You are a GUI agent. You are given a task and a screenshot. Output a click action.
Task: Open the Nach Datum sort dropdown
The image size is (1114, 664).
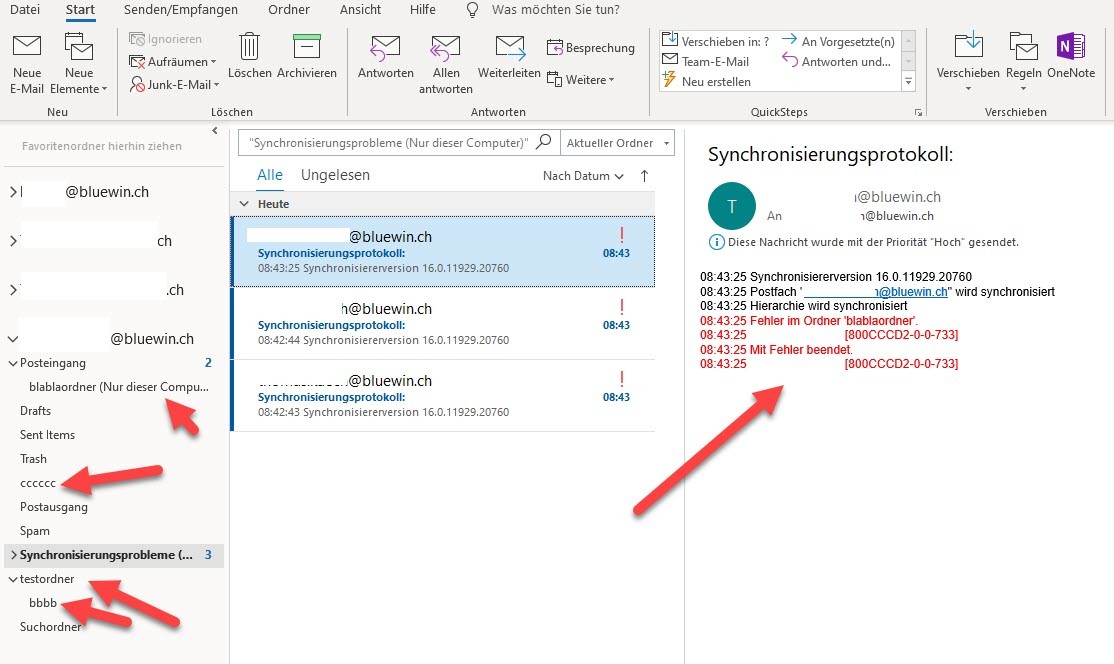[x=583, y=176]
